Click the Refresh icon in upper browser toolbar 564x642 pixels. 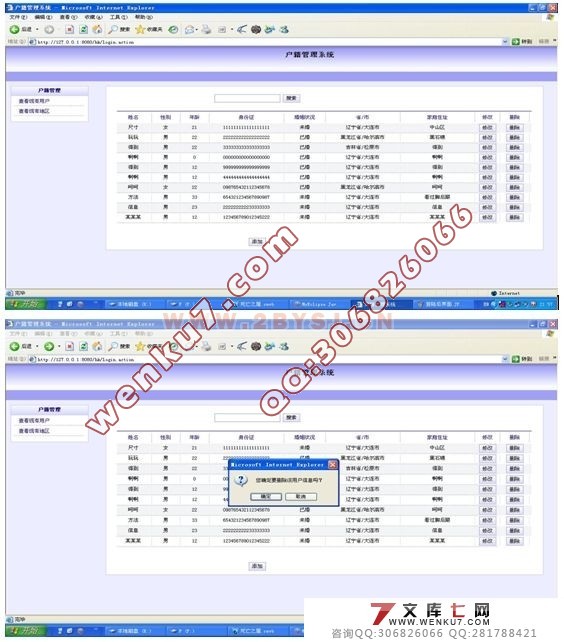[x=84, y=29]
